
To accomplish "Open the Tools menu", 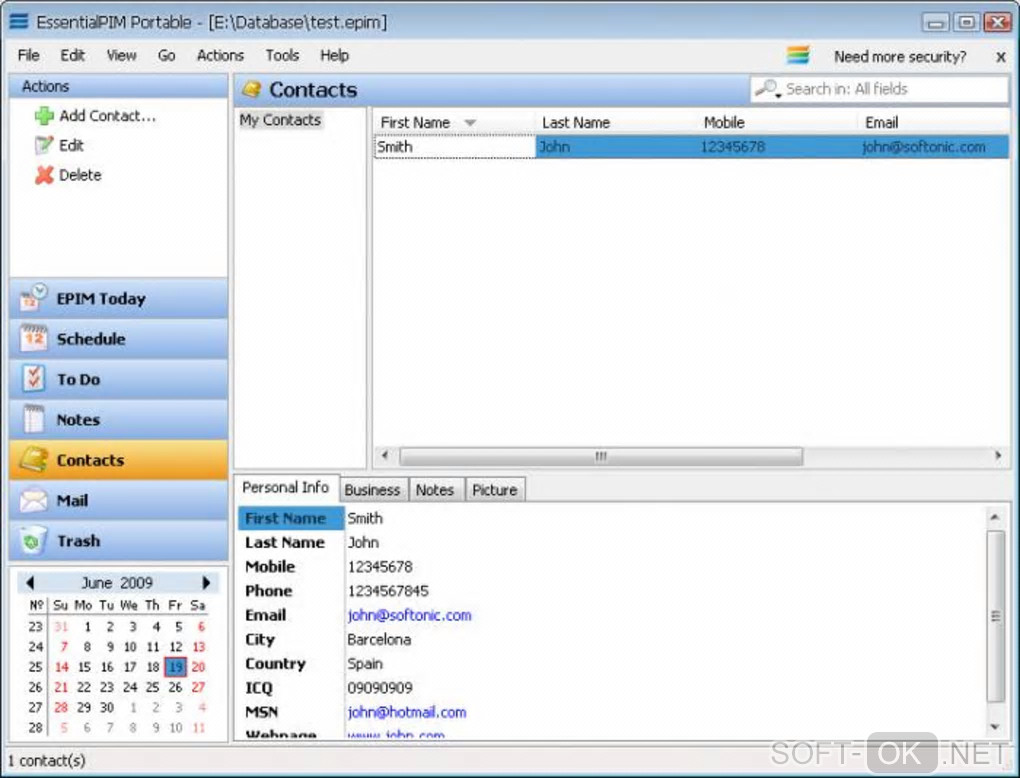I will coord(282,56).
